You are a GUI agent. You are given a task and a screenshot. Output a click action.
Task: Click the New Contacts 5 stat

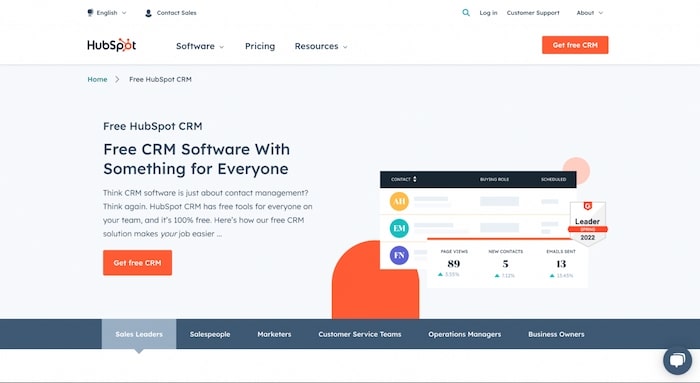[x=505, y=263]
